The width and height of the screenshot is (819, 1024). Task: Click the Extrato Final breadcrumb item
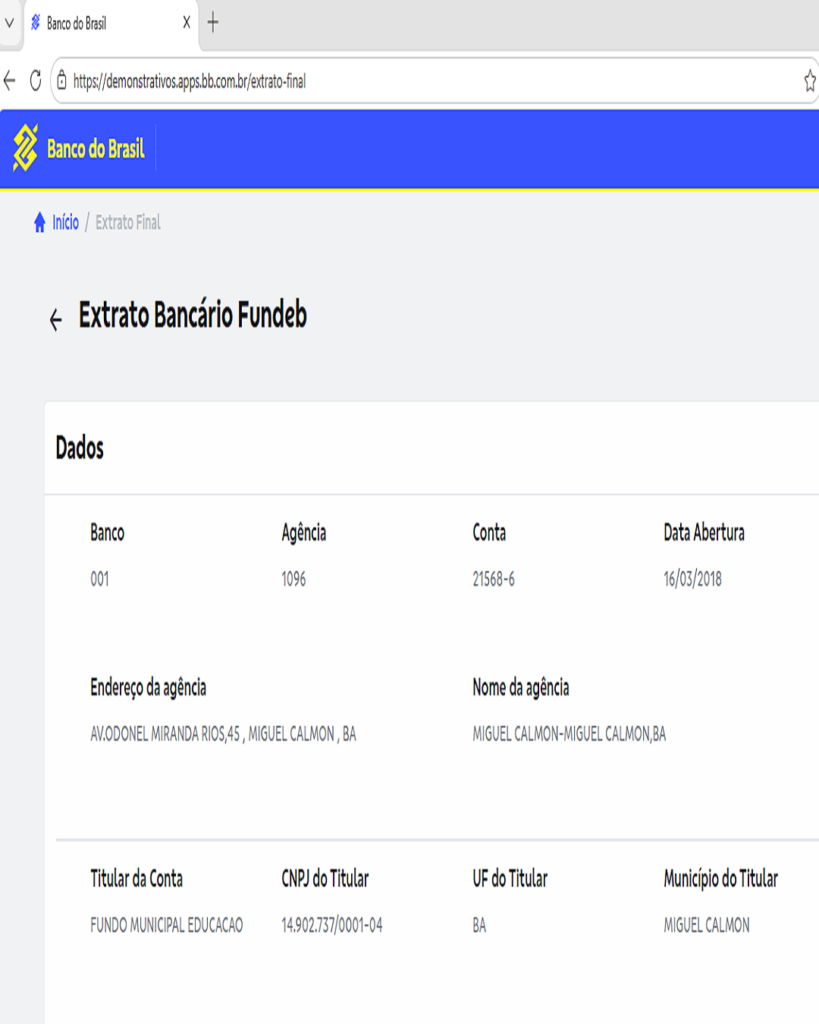click(128, 222)
